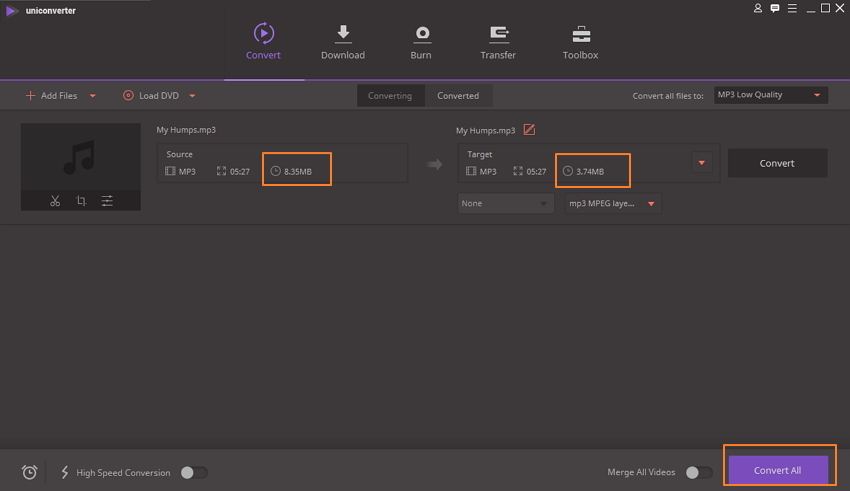This screenshot has height=491, width=850.
Task: Expand the Add Files dropdown arrow
Action: (x=93, y=96)
